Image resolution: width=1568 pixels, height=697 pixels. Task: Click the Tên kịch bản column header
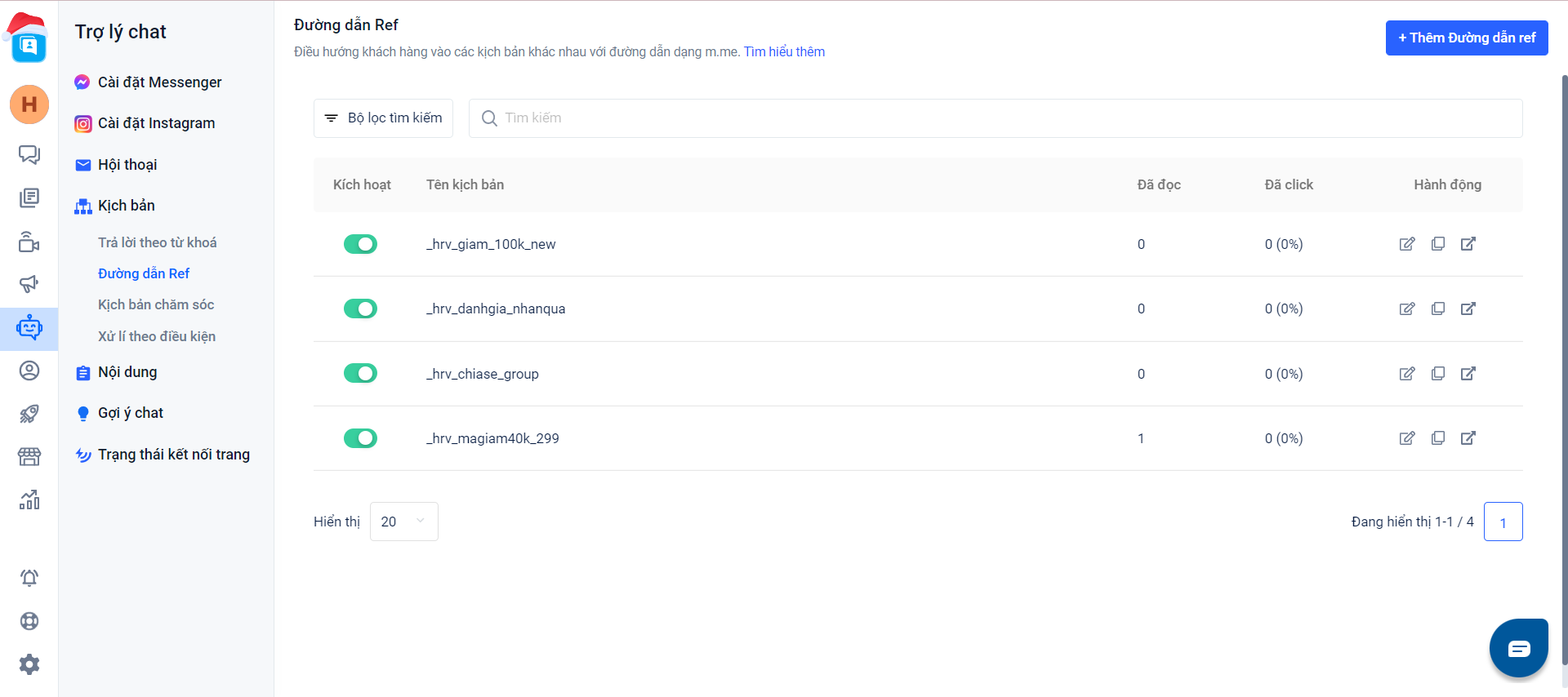click(x=465, y=184)
